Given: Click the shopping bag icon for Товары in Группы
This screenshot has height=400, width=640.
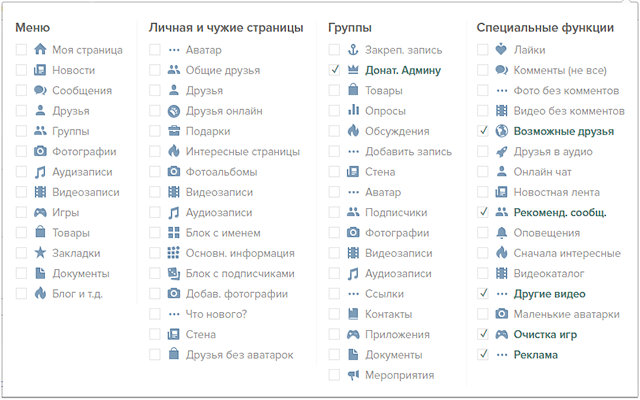Looking at the screenshot, I should coord(353,90).
